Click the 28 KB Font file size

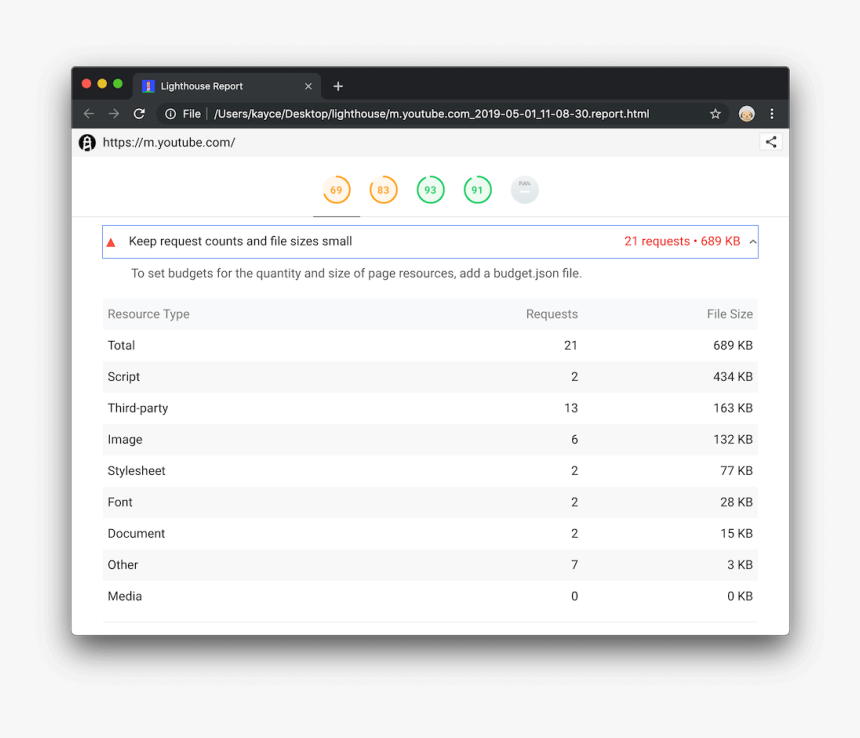(737, 502)
